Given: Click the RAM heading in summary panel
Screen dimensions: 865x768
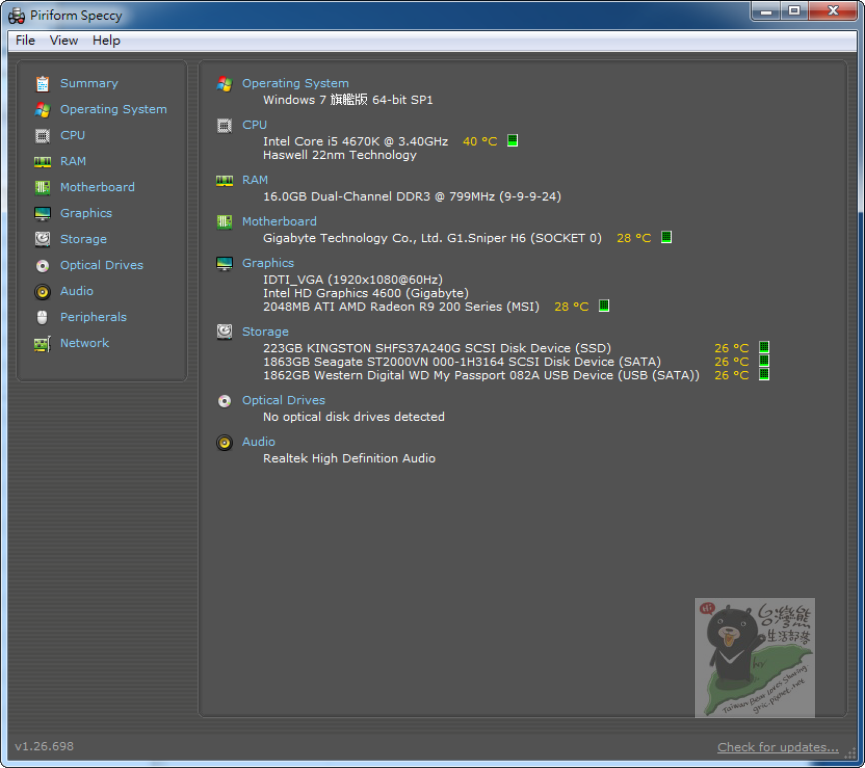Looking at the screenshot, I should coord(255,180).
